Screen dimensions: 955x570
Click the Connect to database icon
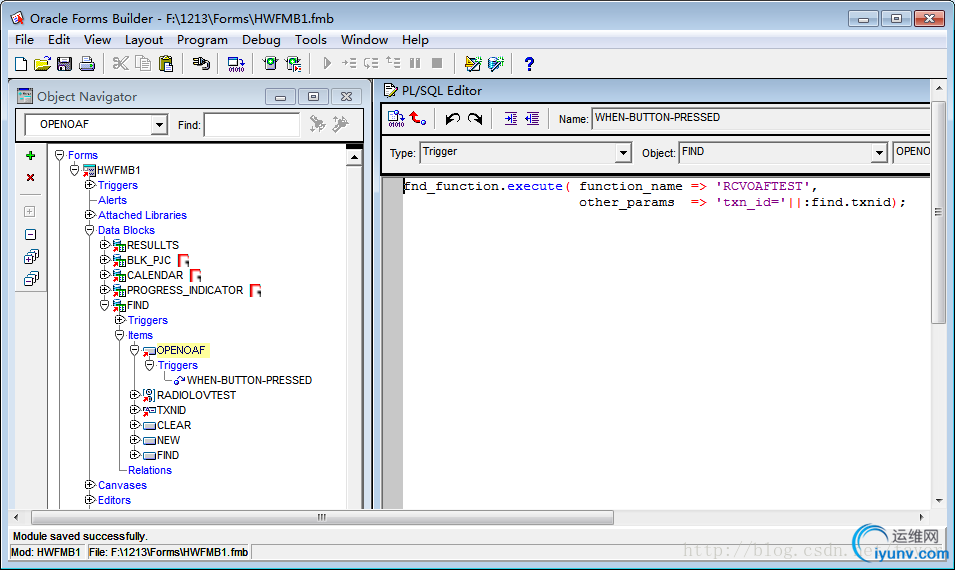tap(201, 63)
